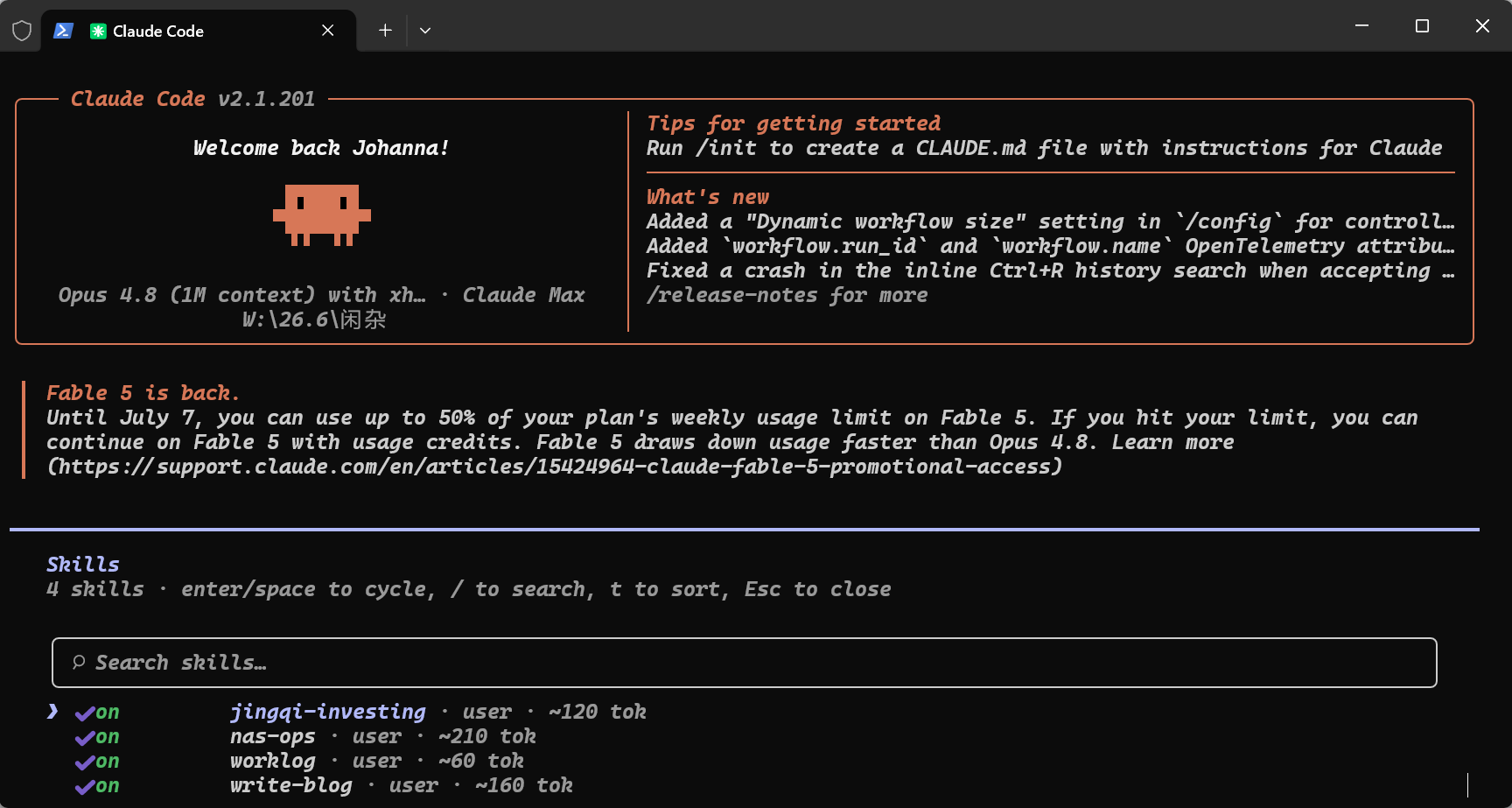This screenshot has height=808, width=1512.
Task: Click the 'Fable 5 is back.' heading
Action: pyautogui.click(x=143, y=393)
